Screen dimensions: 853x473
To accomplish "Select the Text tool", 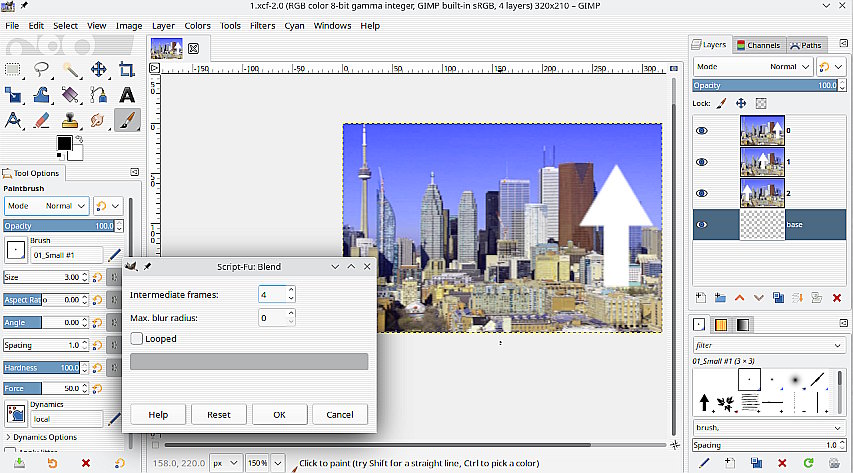I will pos(127,95).
